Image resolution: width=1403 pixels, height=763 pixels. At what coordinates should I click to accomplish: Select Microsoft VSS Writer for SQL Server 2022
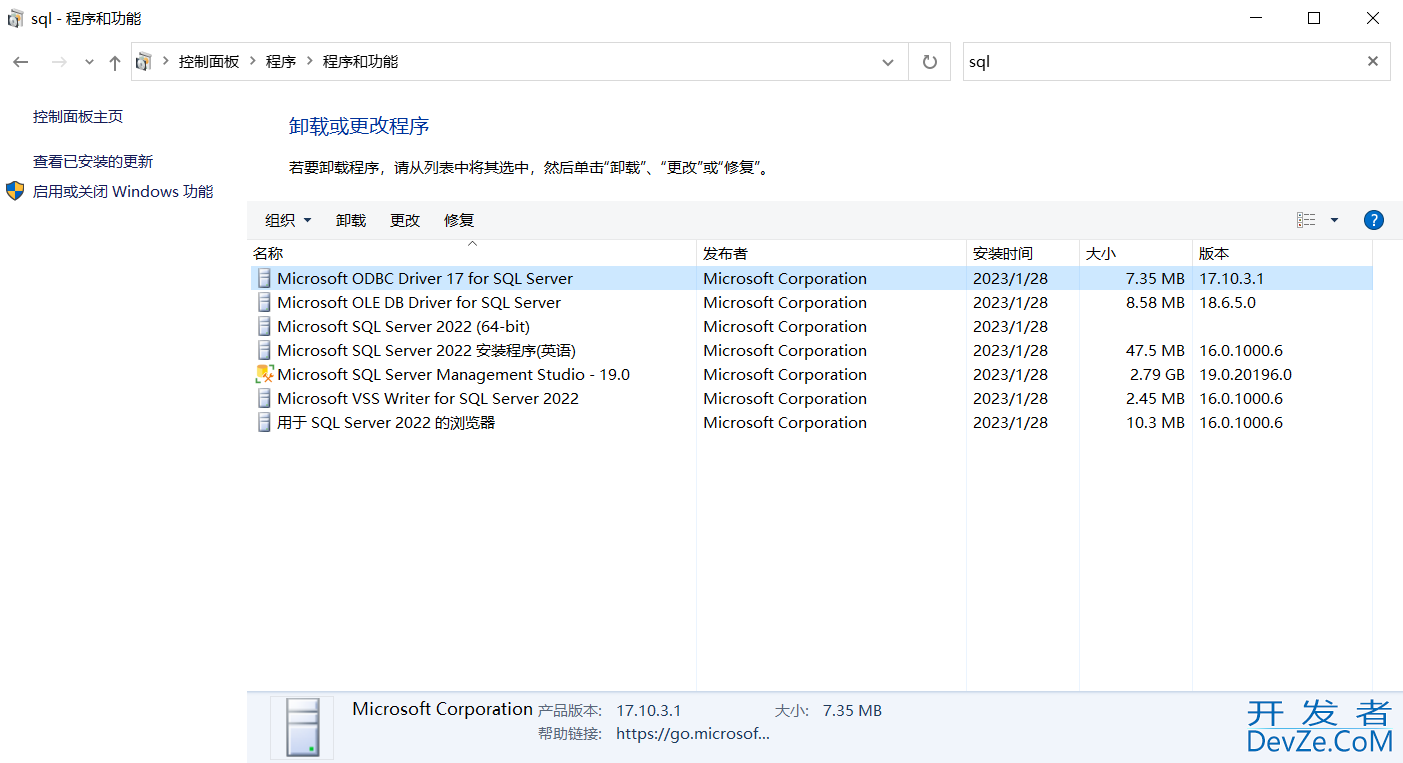pos(811,399)
